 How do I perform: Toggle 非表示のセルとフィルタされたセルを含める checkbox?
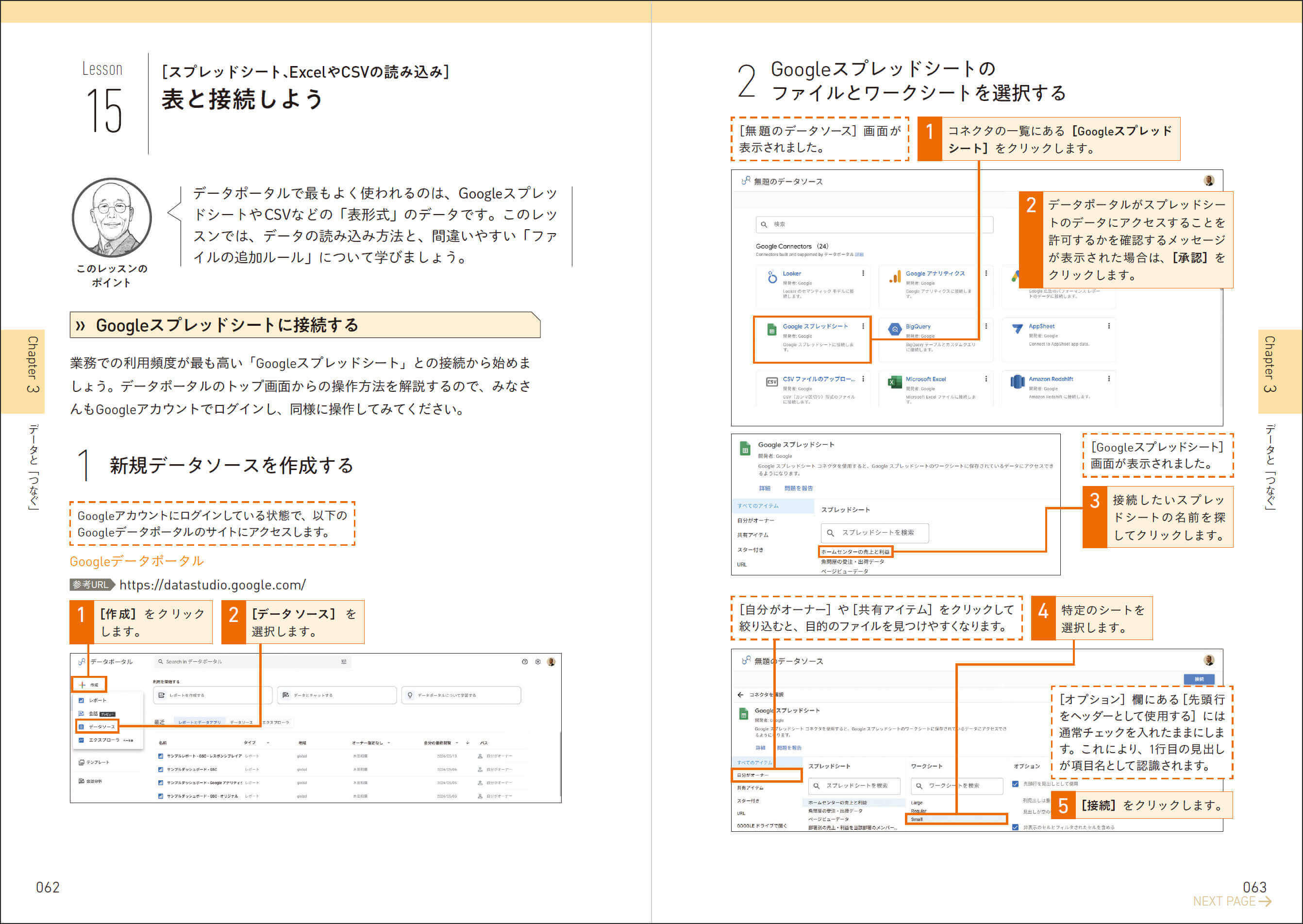[1015, 827]
